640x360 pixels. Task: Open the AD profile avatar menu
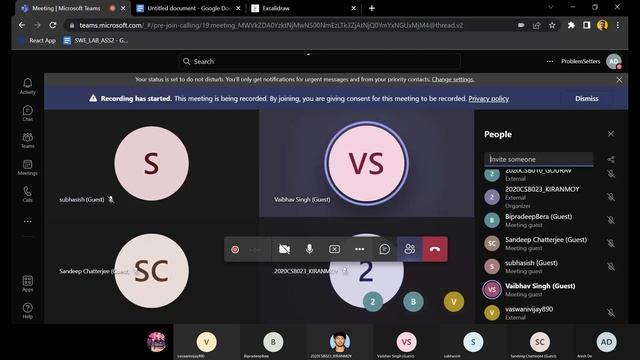tap(613, 61)
